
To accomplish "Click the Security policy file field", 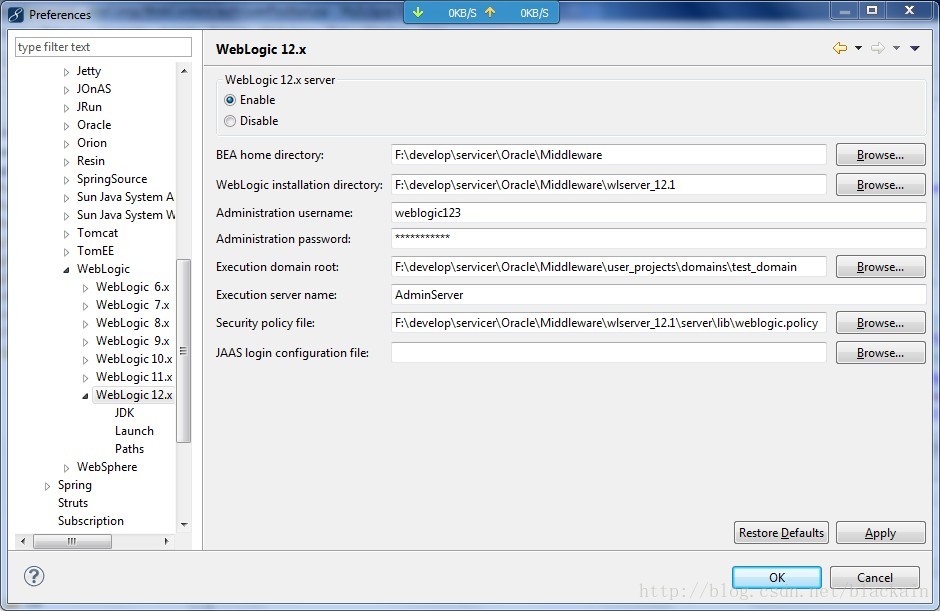I will click(x=608, y=323).
